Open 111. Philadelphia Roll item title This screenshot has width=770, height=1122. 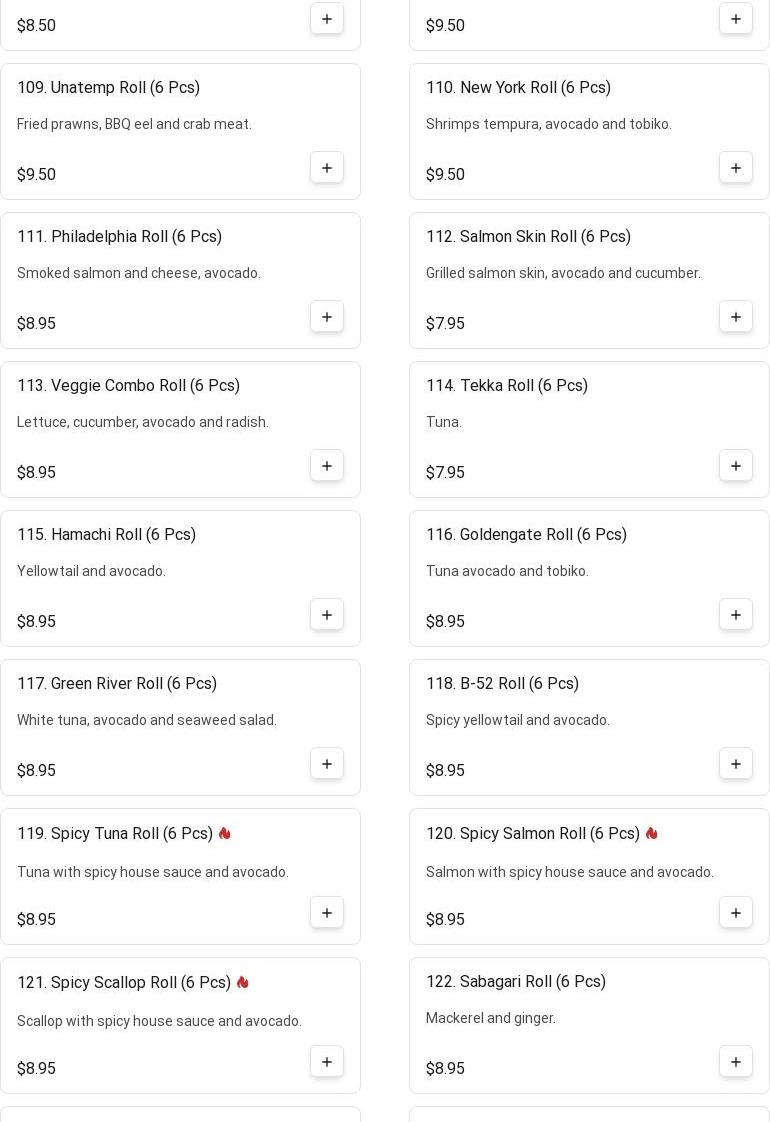(119, 237)
